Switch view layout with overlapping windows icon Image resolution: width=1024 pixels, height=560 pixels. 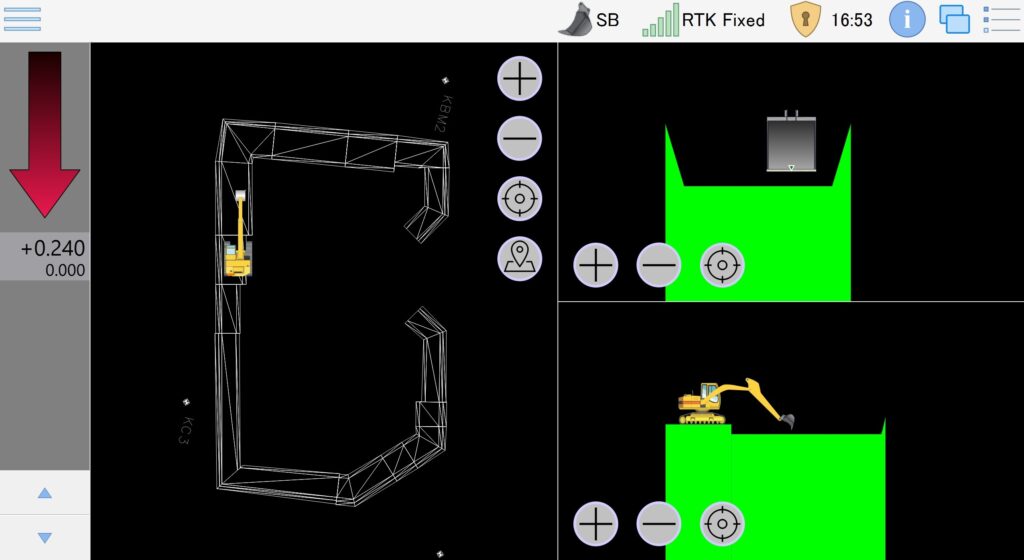click(954, 20)
